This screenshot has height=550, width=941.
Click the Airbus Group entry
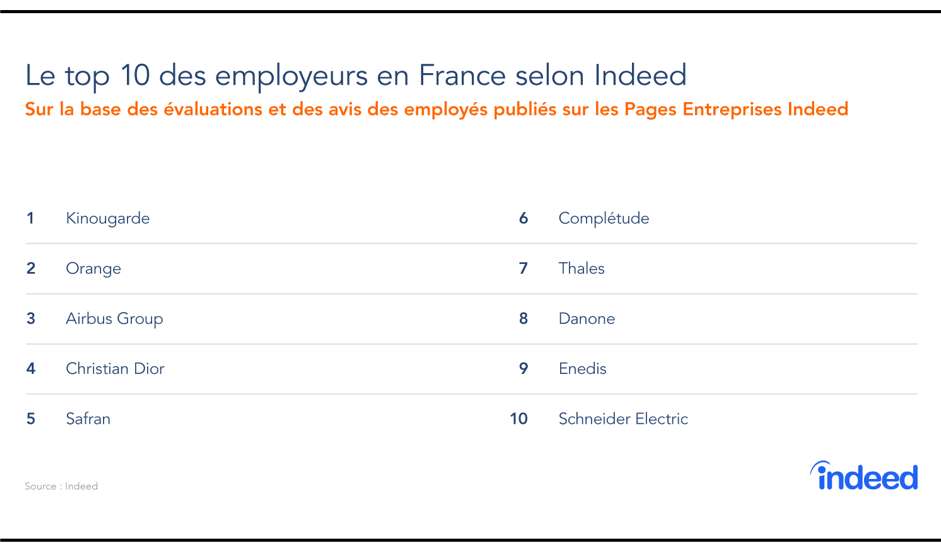pyautogui.click(x=115, y=319)
